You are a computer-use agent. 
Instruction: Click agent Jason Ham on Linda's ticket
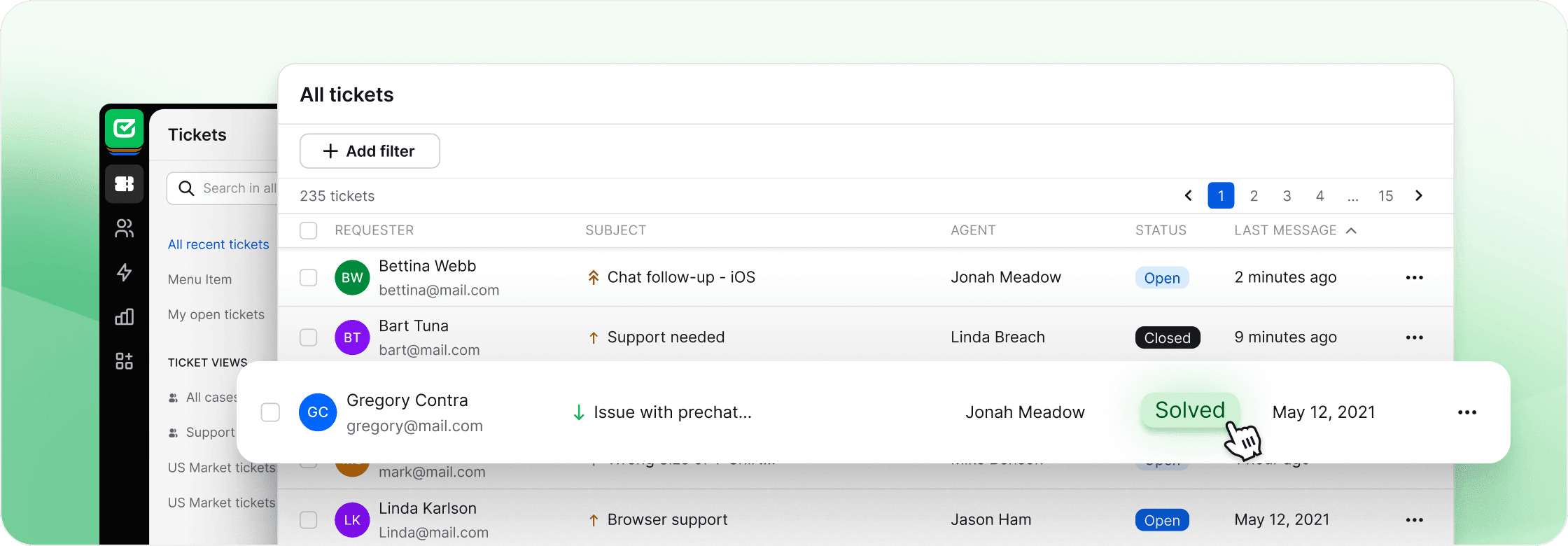tap(990, 520)
